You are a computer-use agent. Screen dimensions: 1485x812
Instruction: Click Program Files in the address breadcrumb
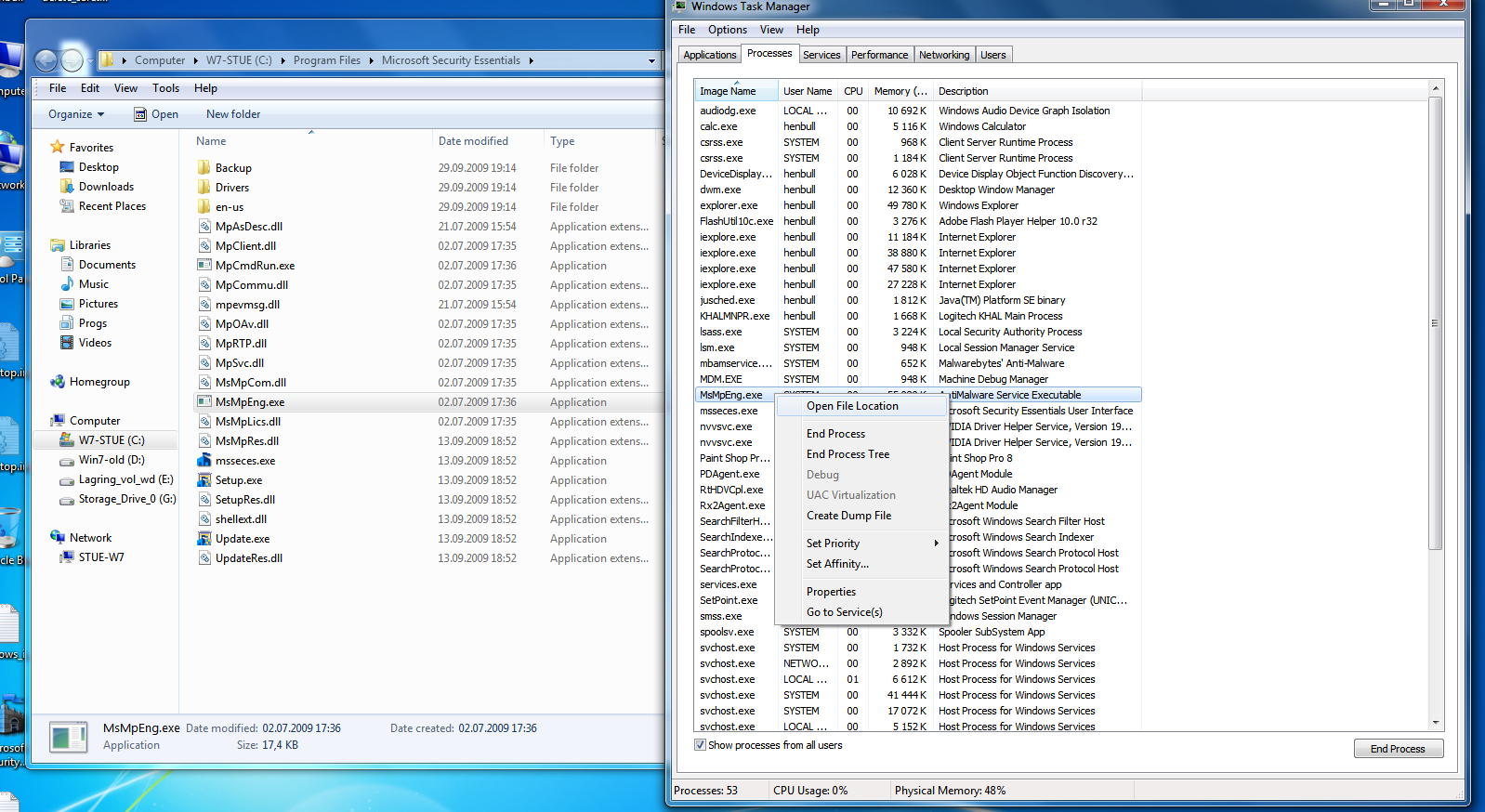327,60
